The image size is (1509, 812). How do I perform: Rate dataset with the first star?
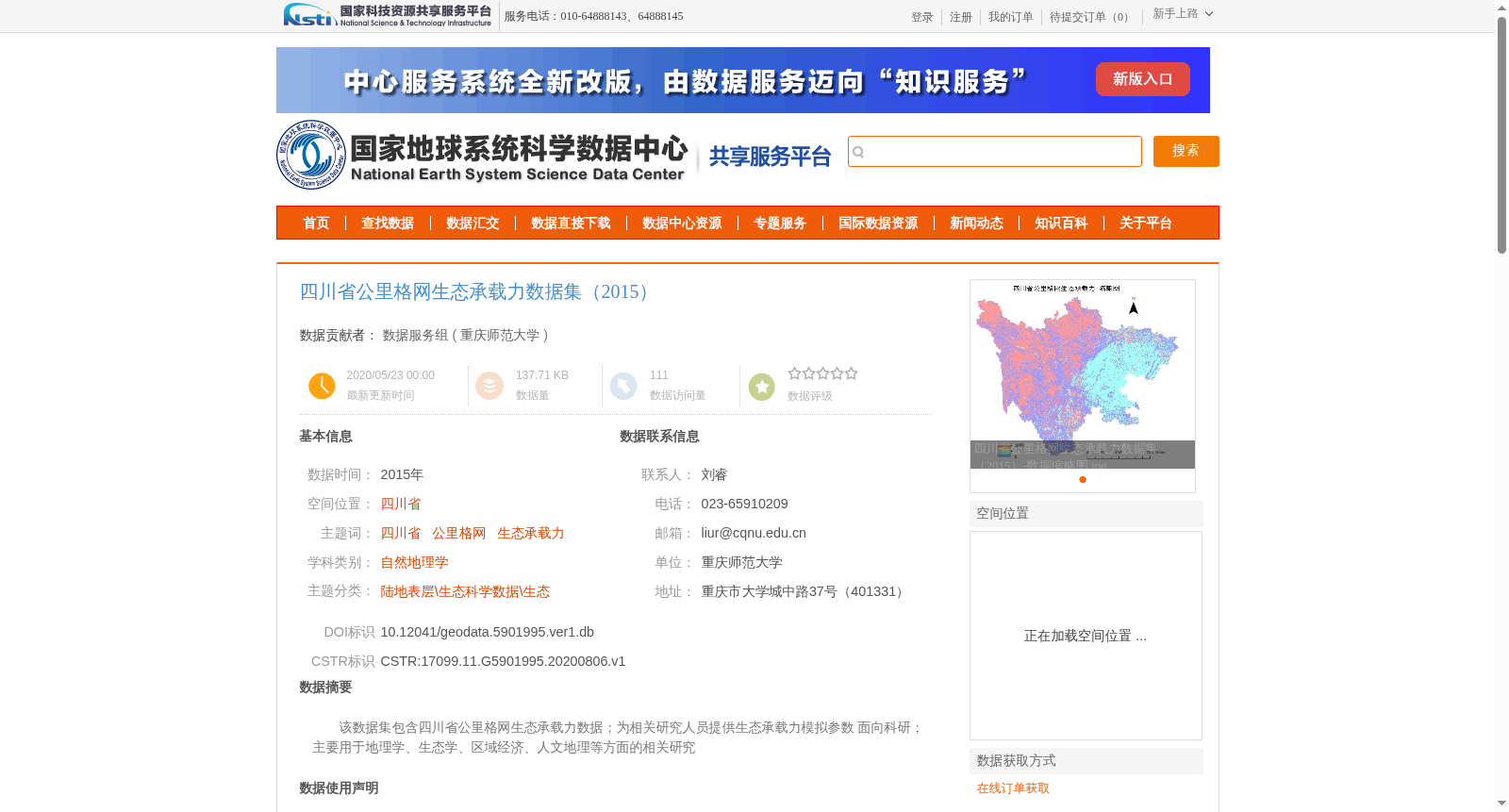pyautogui.click(x=795, y=373)
